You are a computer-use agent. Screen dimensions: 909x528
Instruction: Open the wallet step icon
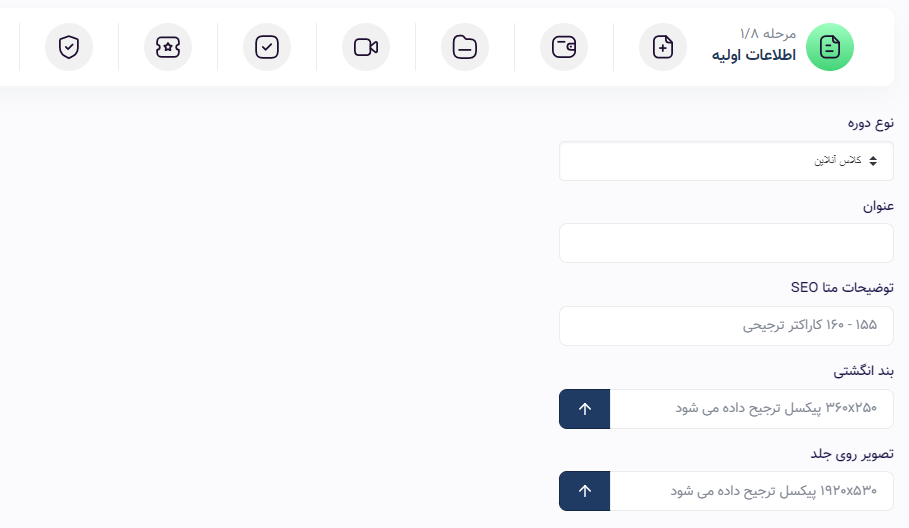563,47
